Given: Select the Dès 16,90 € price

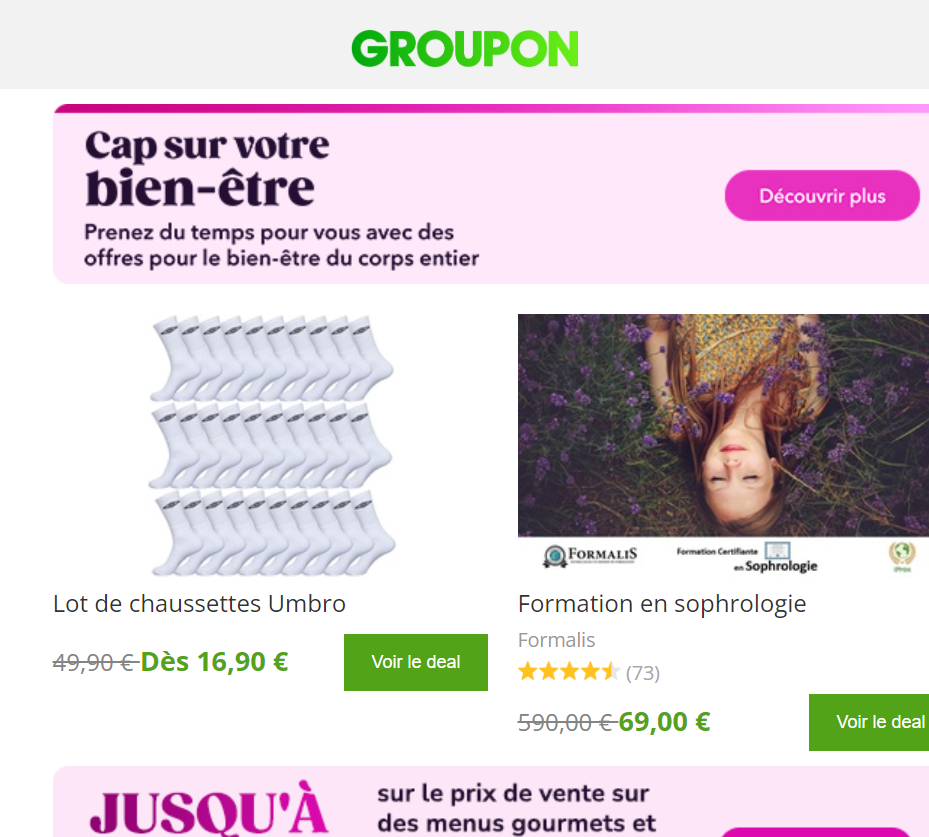Looking at the screenshot, I should [x=214, y=662].
